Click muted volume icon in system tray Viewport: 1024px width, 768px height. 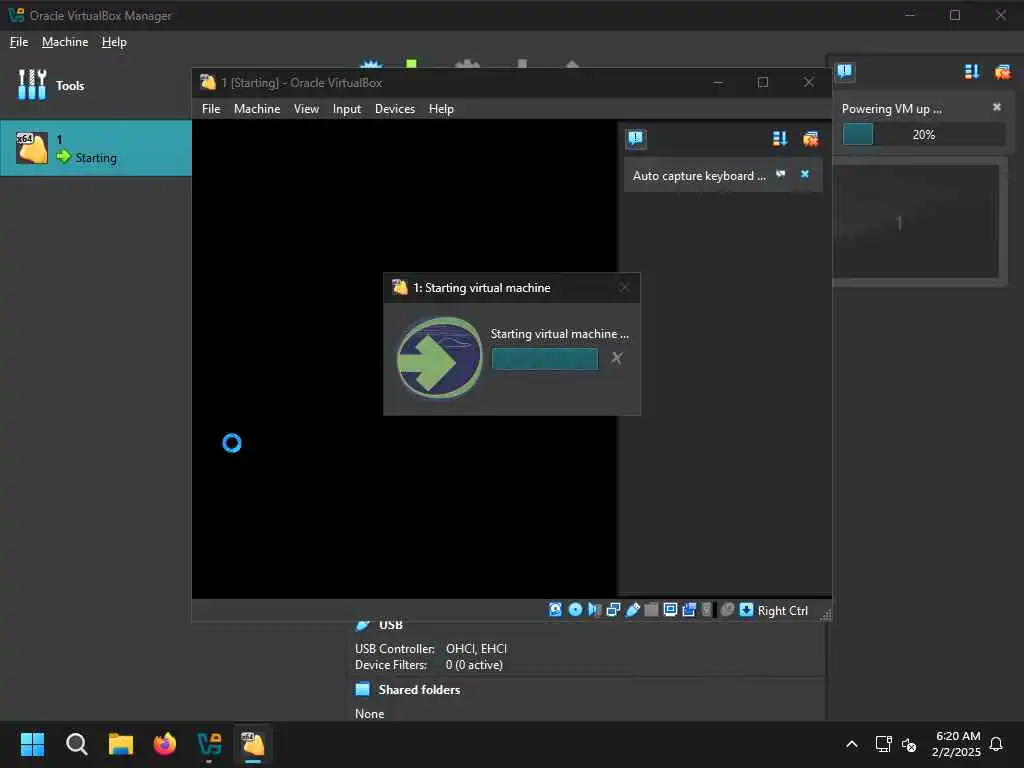908,744
